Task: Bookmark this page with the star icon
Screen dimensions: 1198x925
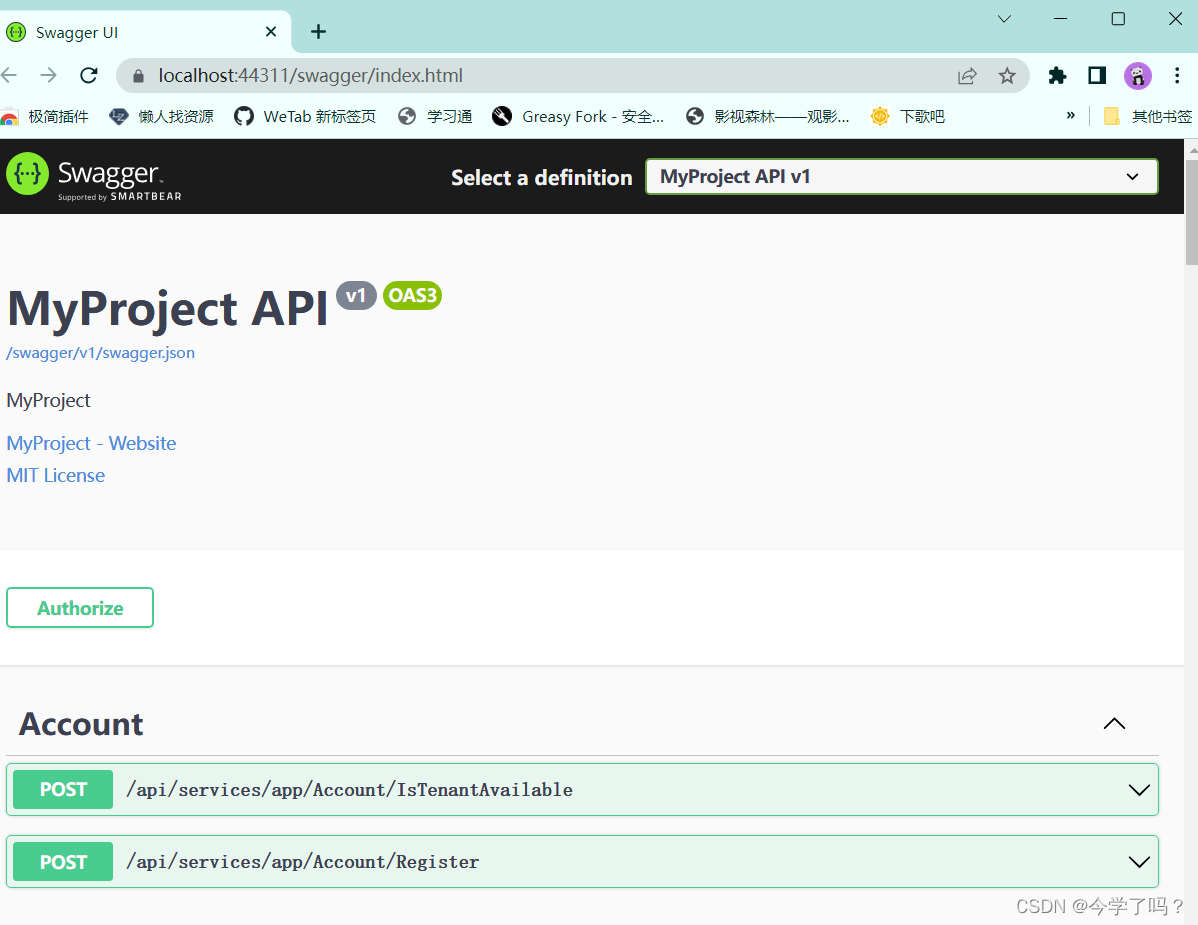Action: (1007, 75)
